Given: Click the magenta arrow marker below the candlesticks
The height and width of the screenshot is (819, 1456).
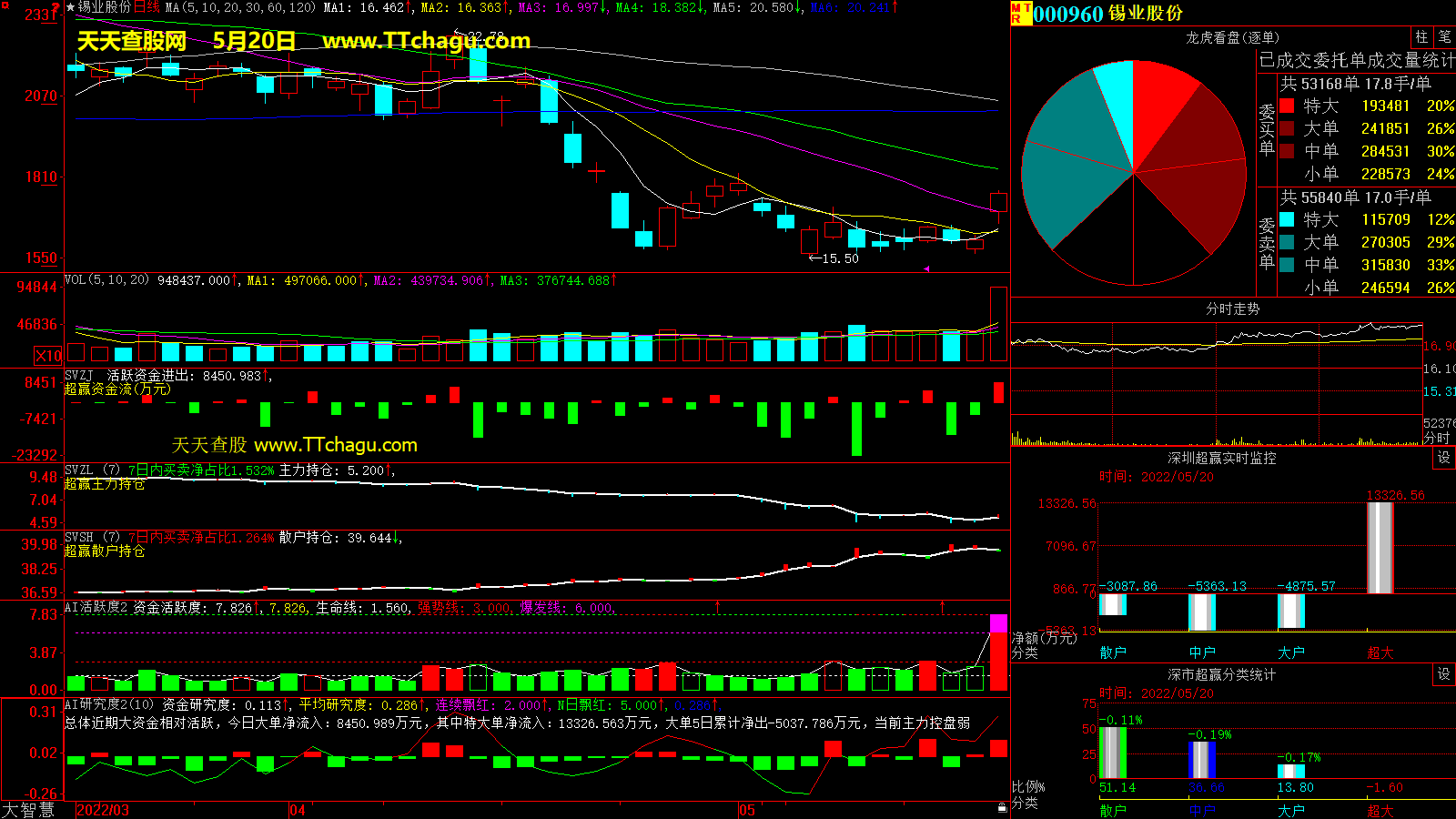Looking at the screenshot, I should coord(926,268).
